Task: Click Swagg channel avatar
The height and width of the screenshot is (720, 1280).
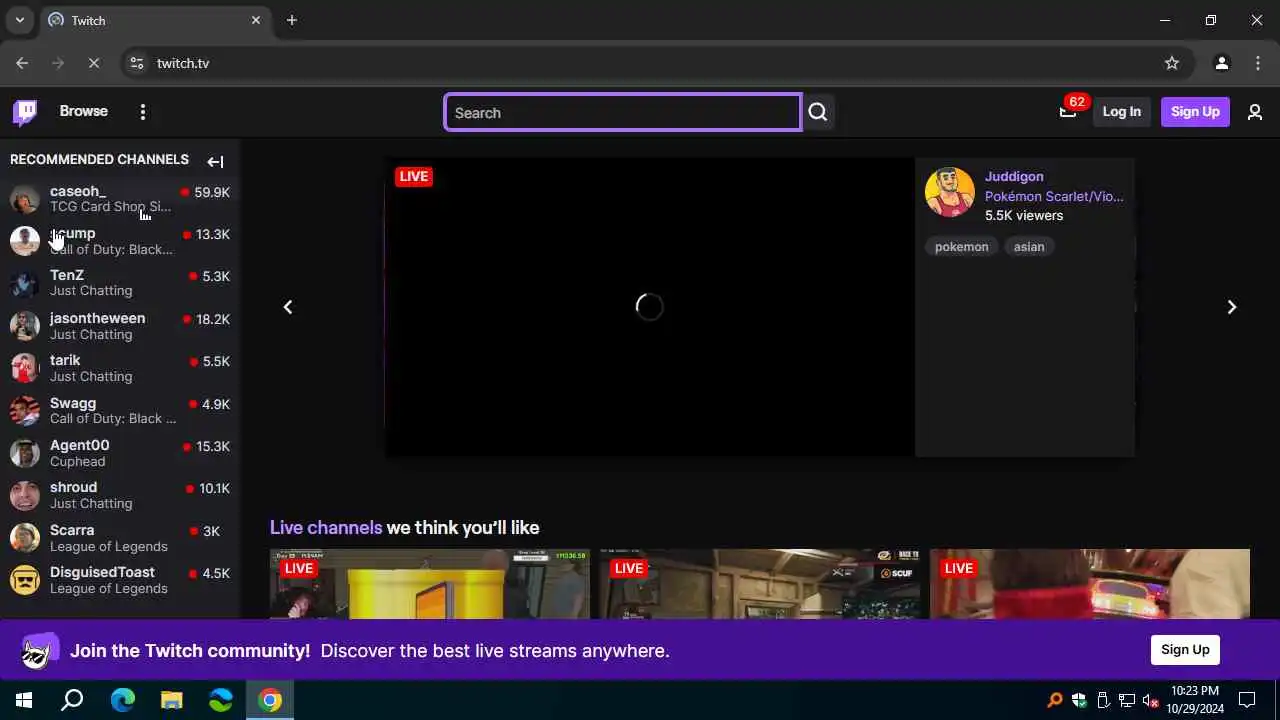Action: pyautogui.click(x=25, y=410)
